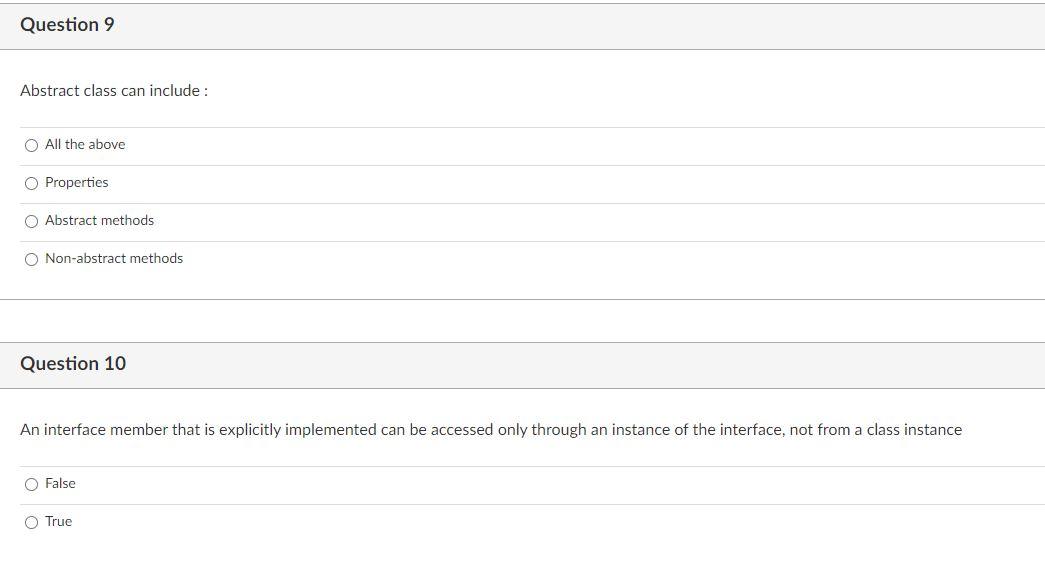The height and width of the screenshot is (561, 1045).
Task: Click the 'Properties' answer label text
Action: (77, 183)
